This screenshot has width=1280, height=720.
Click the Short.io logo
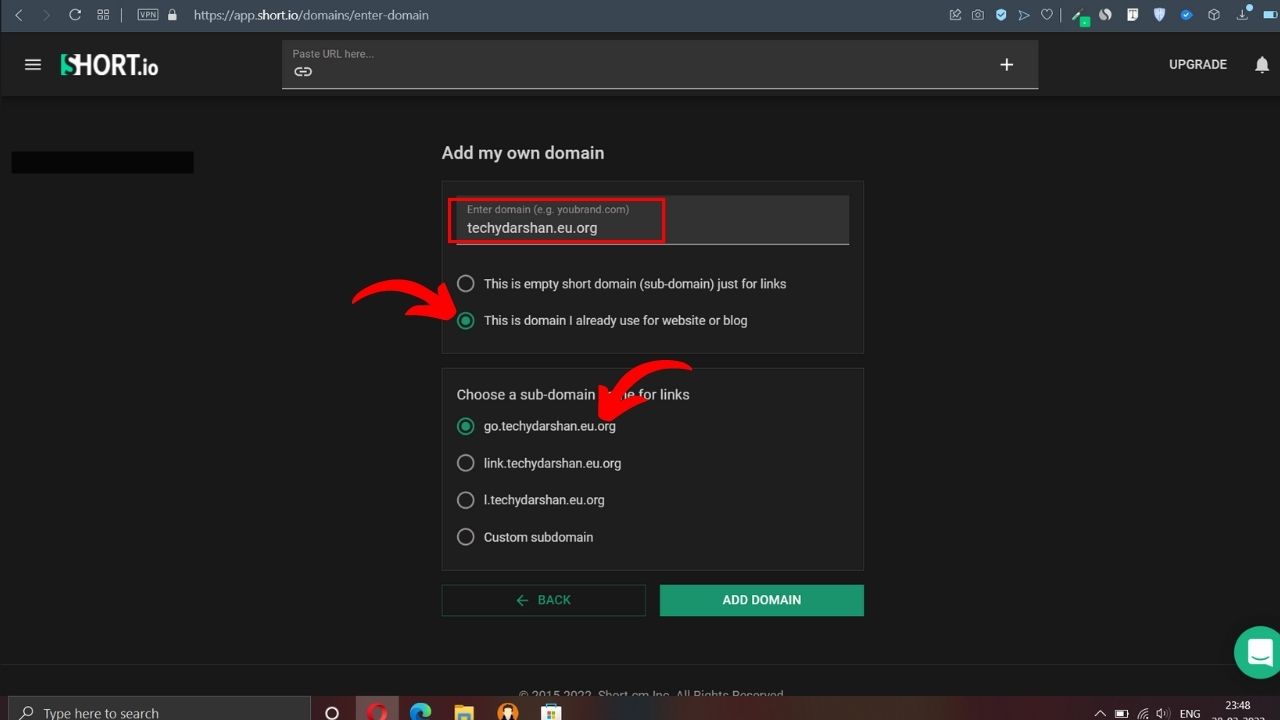coord(110,65)
